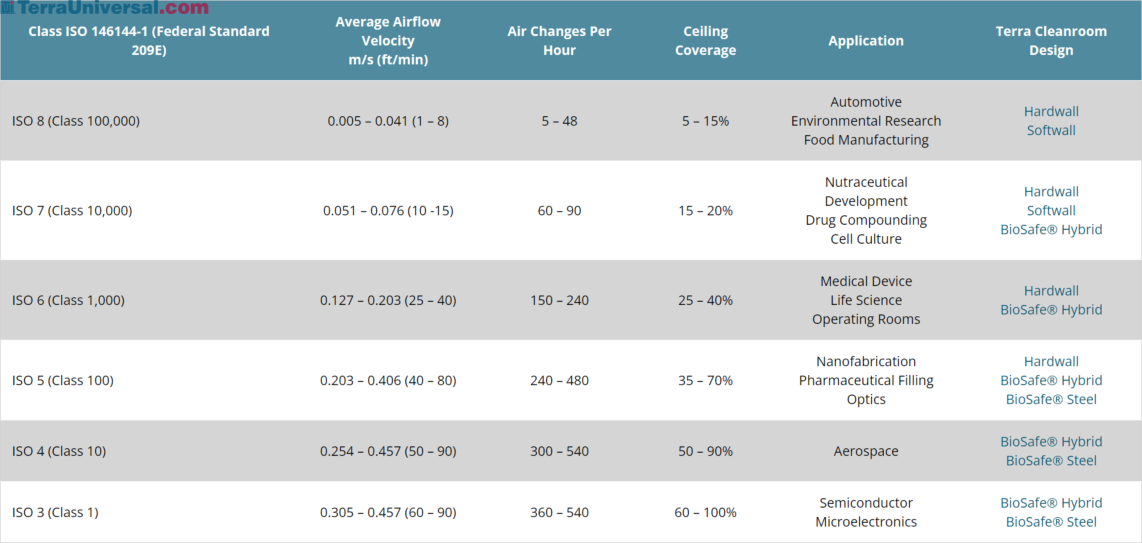Click the ISO 5 (Class 100) cell

tap(63, 380)
